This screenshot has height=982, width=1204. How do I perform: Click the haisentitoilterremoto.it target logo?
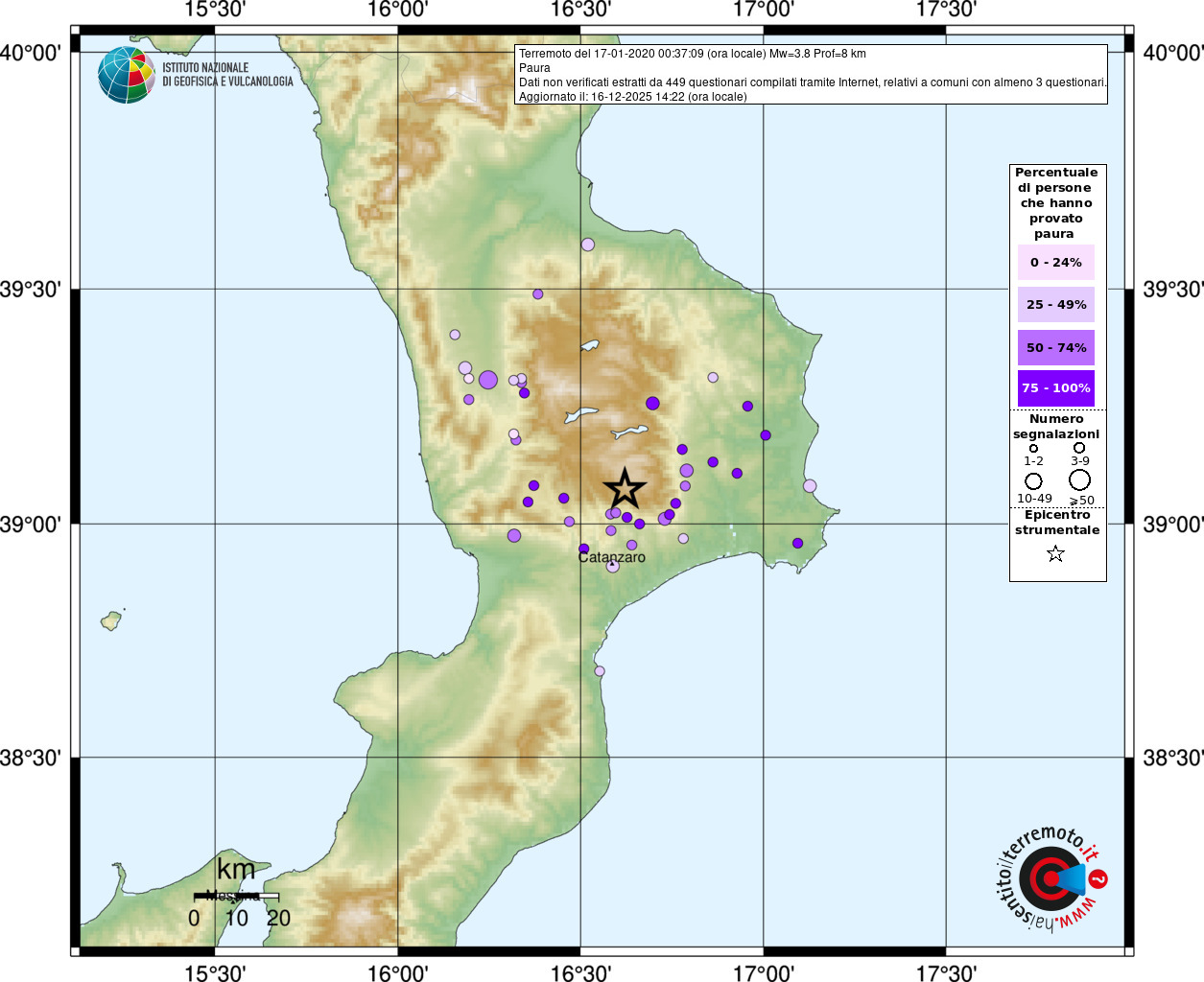(x=1051, y=878)
